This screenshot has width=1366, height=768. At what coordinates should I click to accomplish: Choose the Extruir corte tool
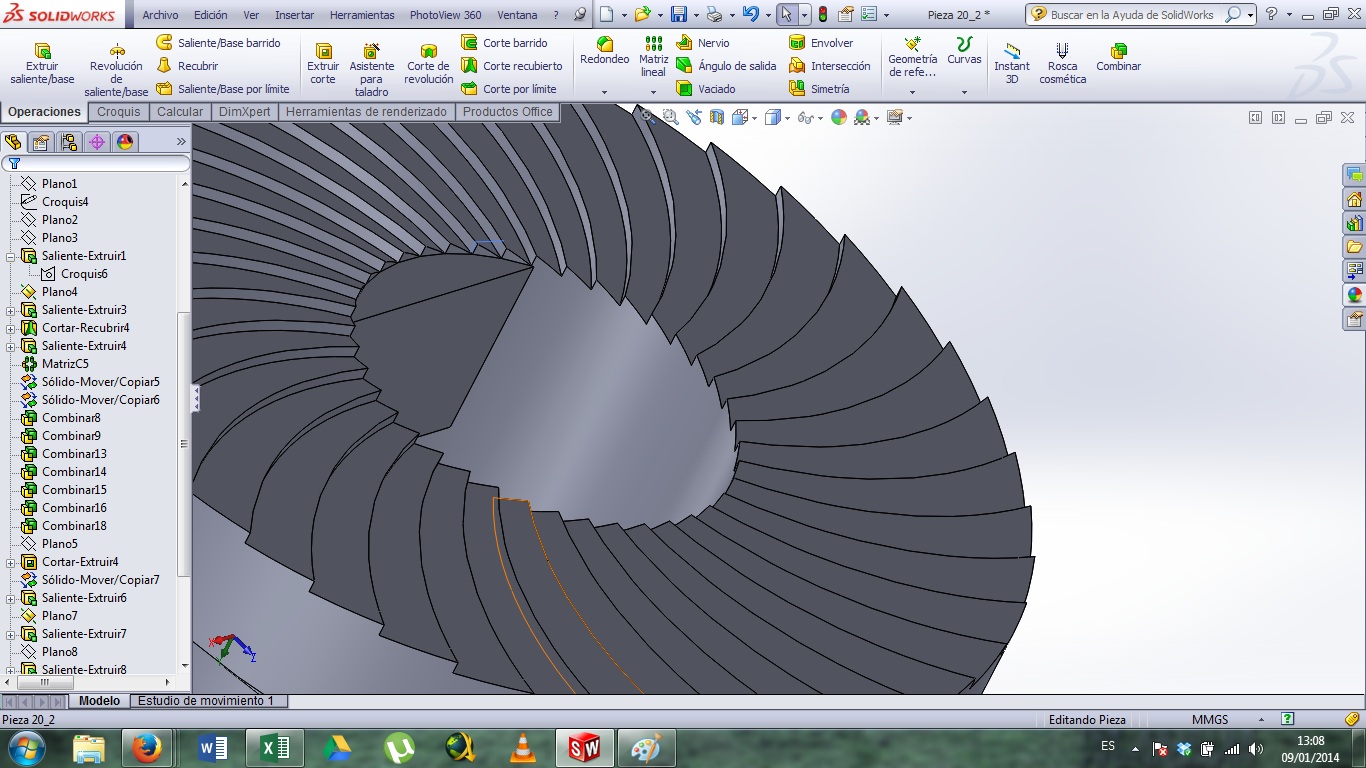pos(323,63)
